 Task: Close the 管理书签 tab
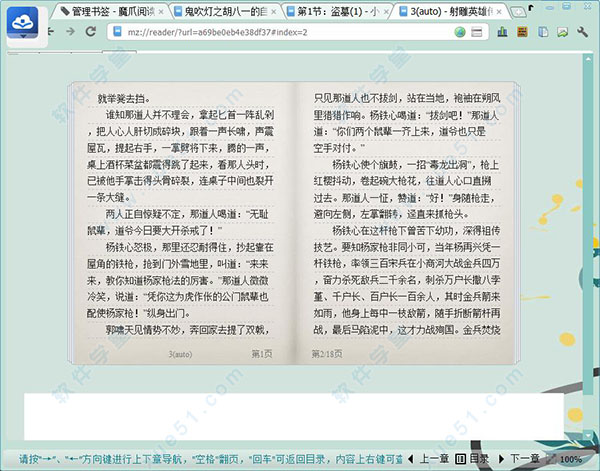161,12
